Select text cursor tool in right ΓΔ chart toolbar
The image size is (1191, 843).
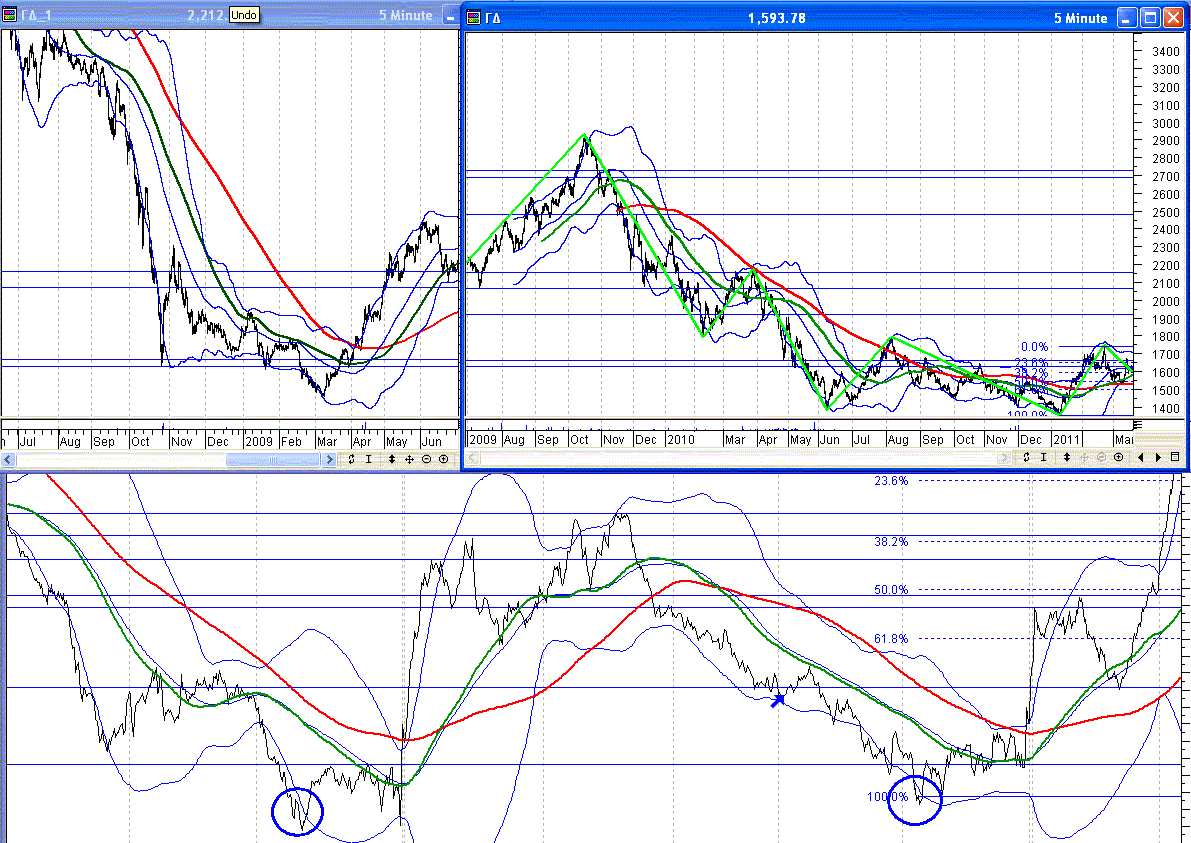click(x=1043, y=457)
